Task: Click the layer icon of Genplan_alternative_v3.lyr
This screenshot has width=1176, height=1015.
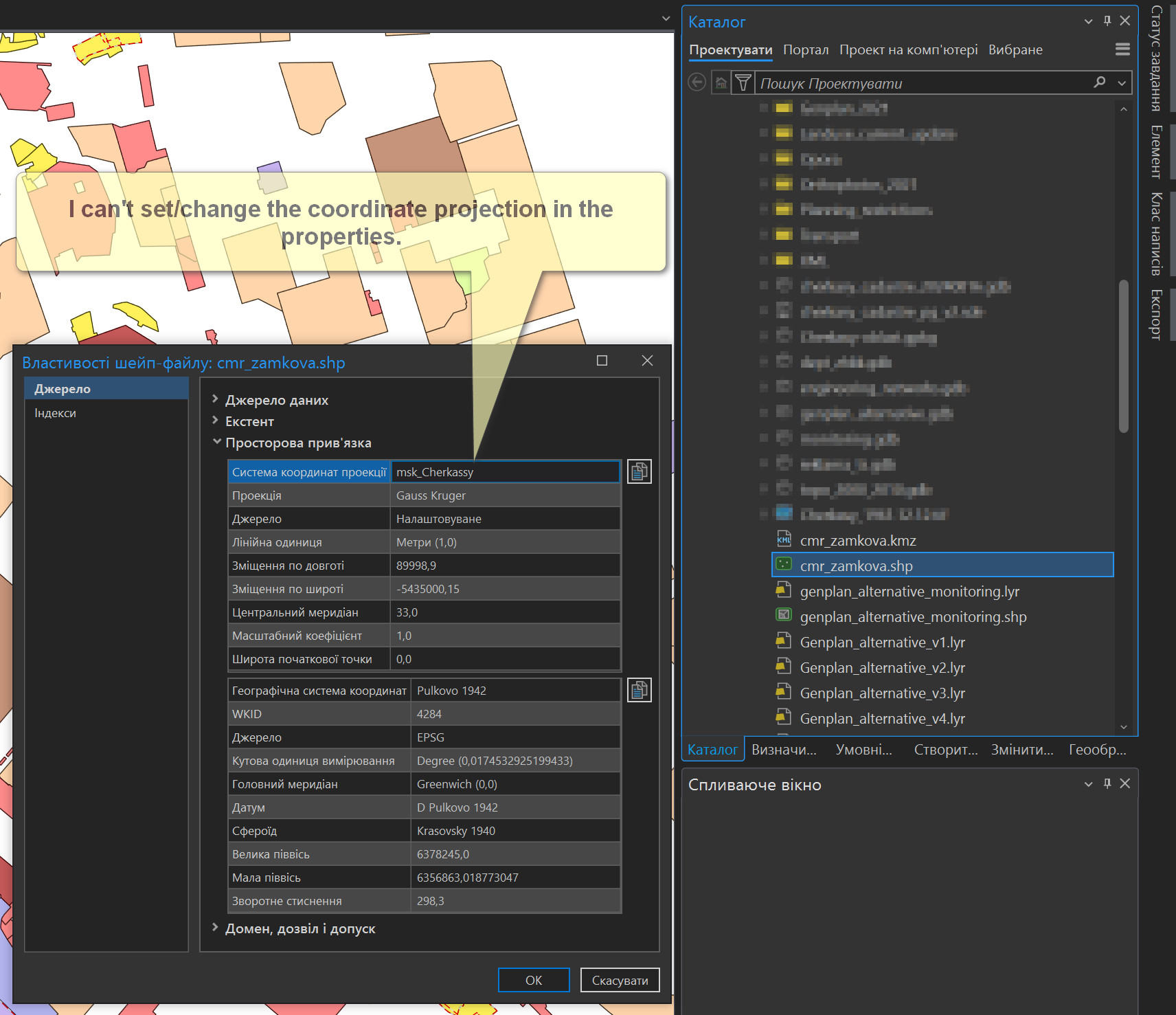Action: (784, 693)
